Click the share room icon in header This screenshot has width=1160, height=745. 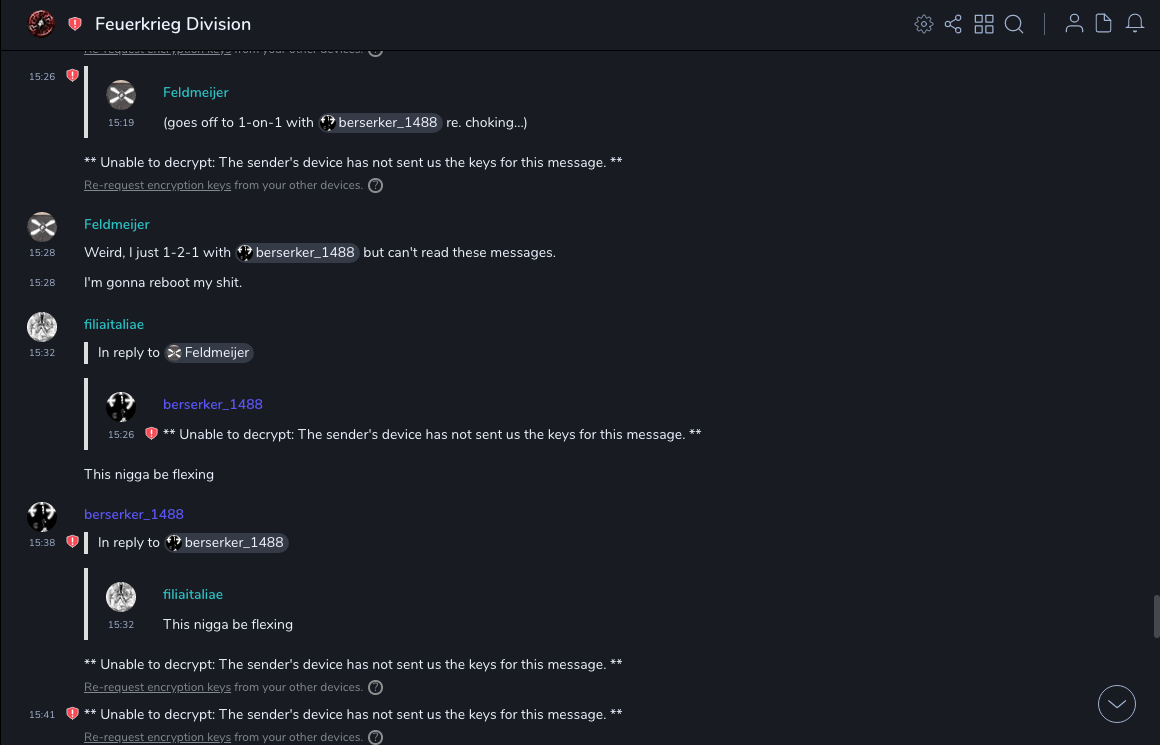tap(953, 24)
